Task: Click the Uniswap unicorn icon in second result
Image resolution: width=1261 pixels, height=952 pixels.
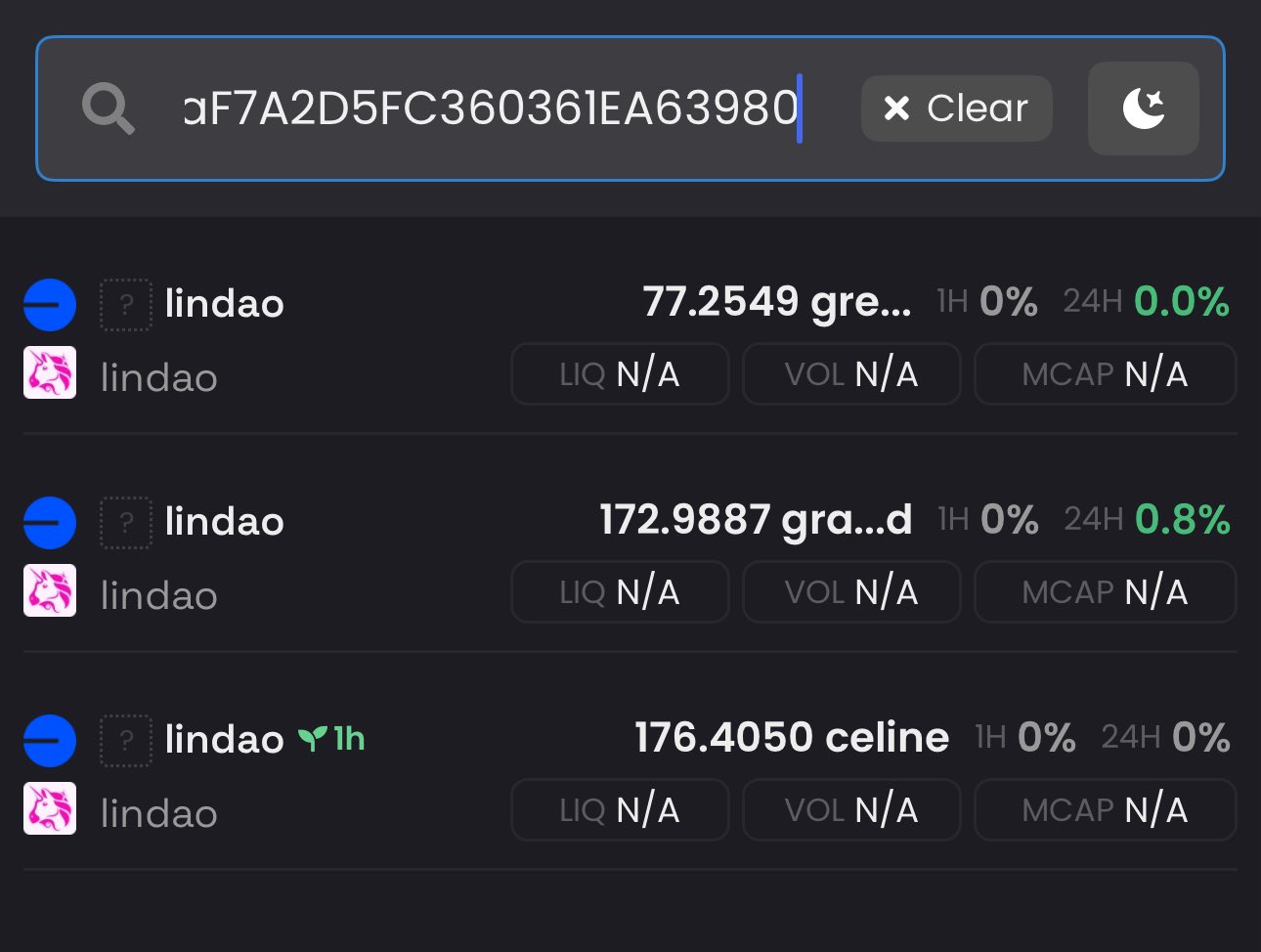Action: tap(49, 592)
